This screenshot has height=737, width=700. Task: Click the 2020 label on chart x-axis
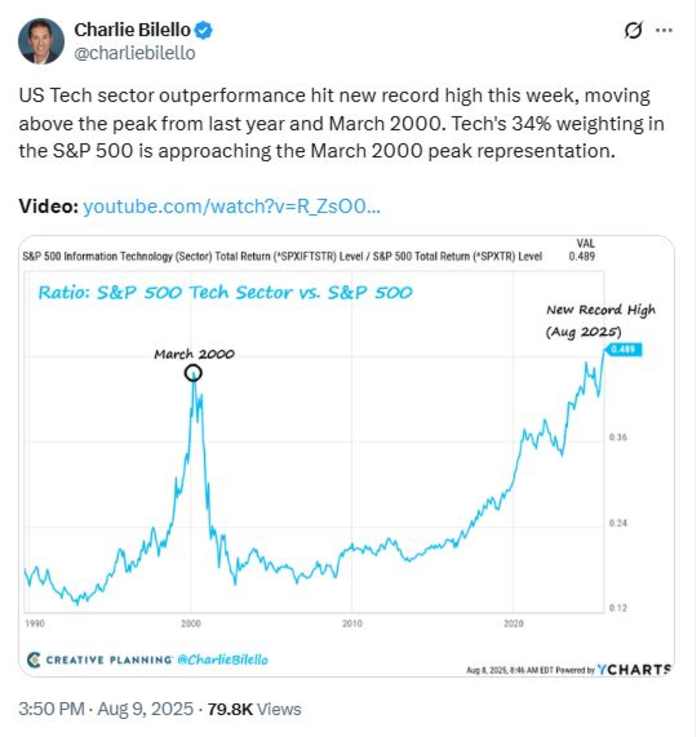(513, 622)
